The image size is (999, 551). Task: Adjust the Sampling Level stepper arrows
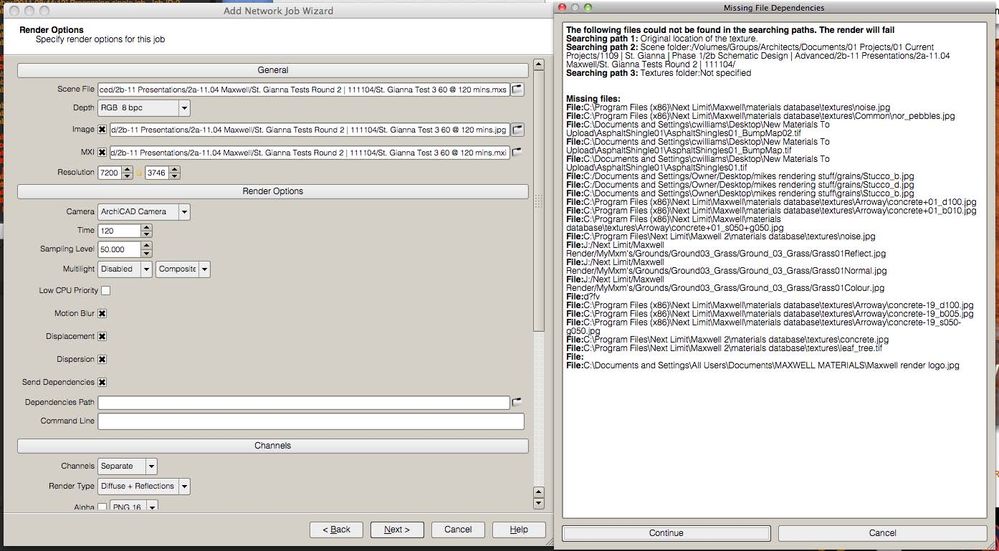coord(147,250)
